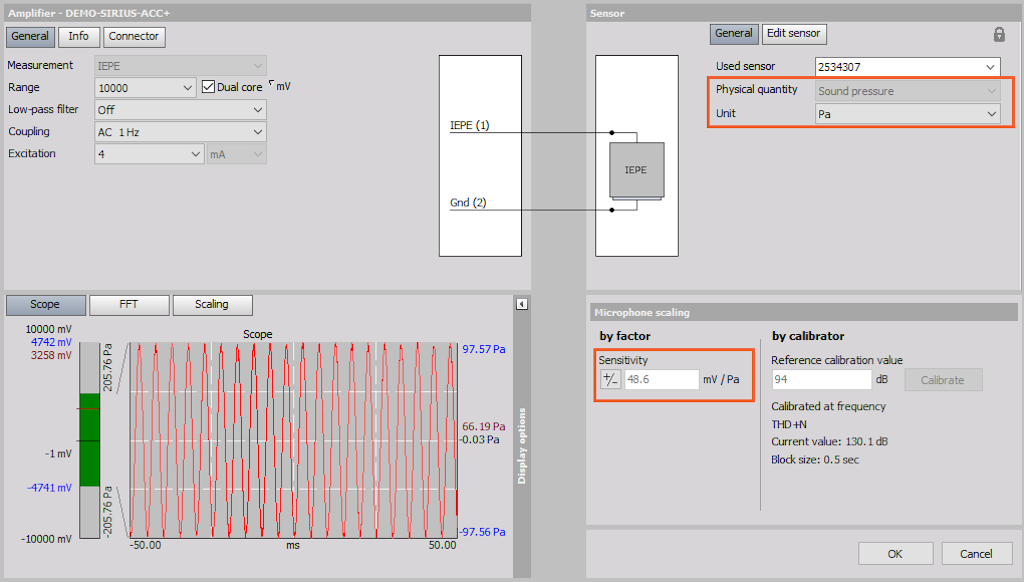Open the Connector tab
Screen dimensions: 1024x582
(134, 37)
